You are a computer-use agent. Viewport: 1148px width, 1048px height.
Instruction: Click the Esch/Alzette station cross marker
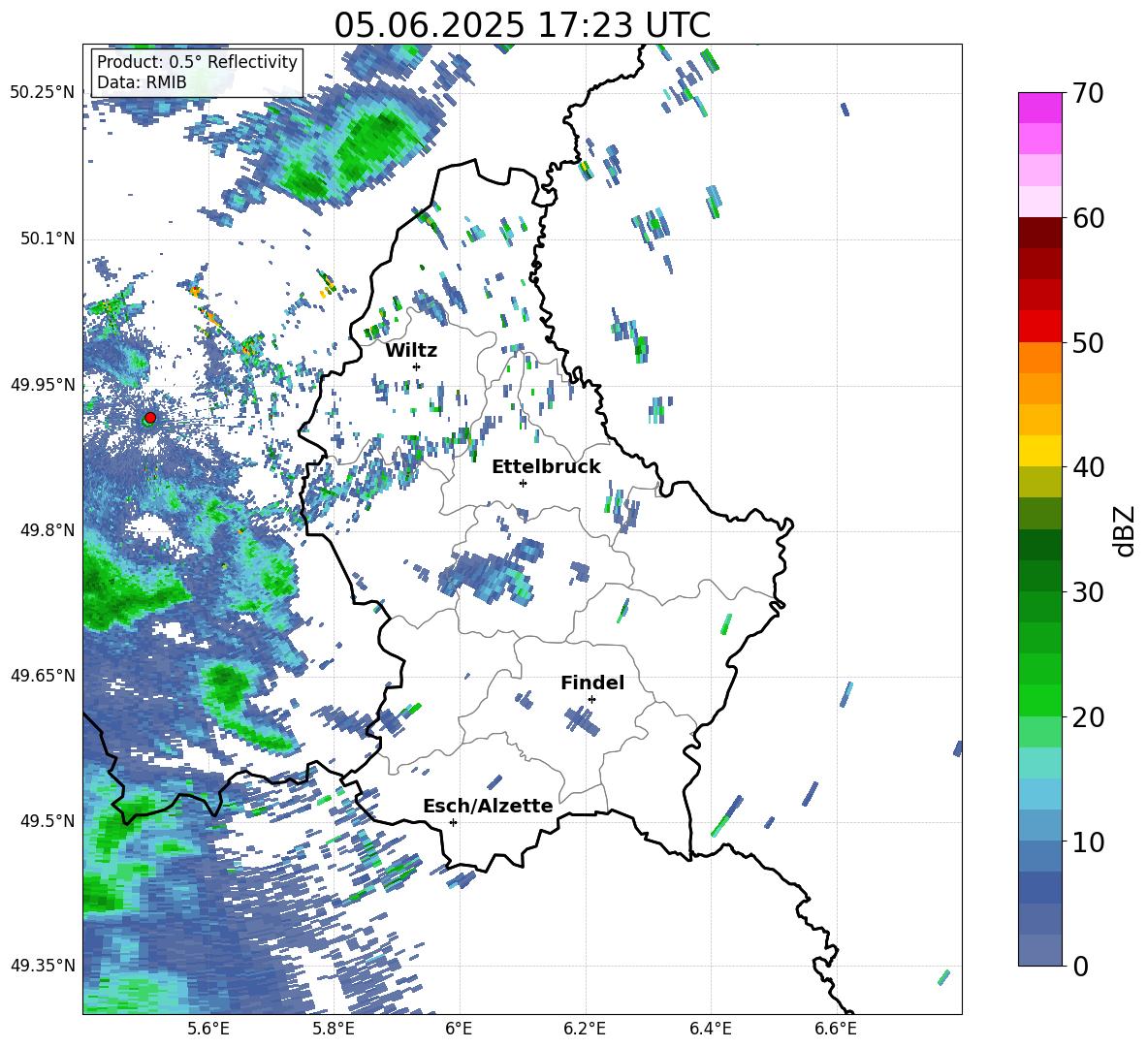(453, 822)
